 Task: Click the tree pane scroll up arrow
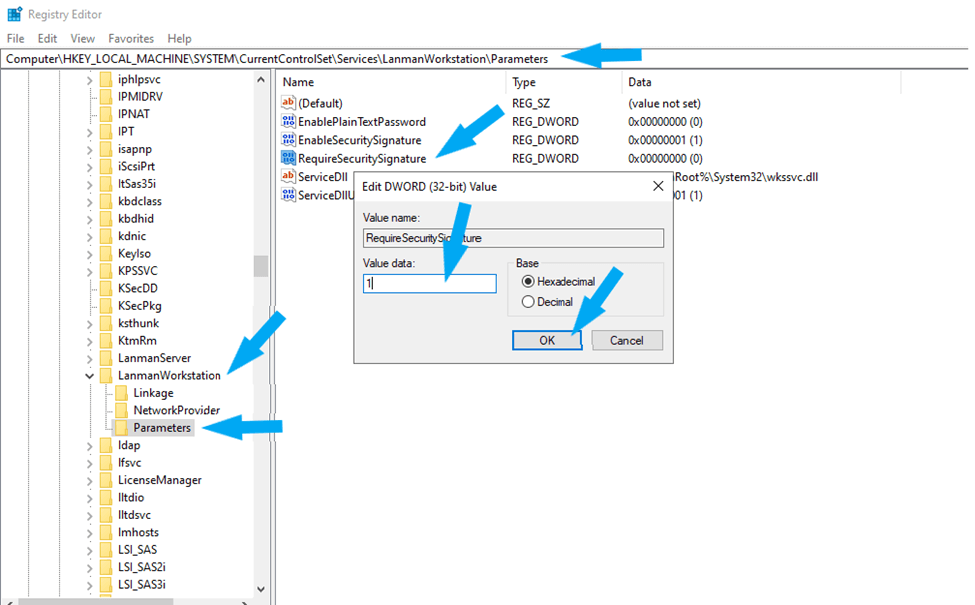(x=261, y=80)
